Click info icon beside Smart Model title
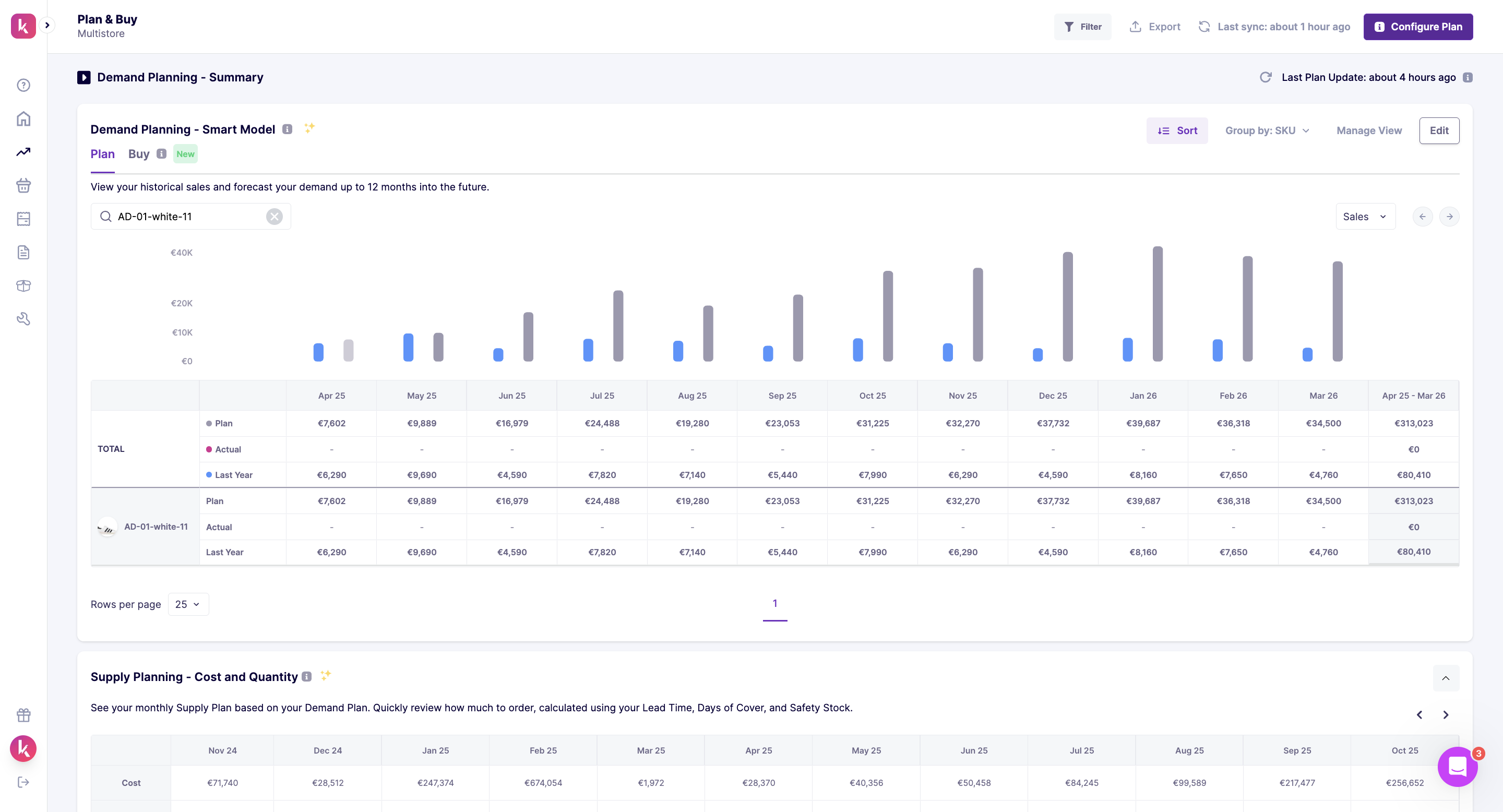This screenshot has width=1503, height=812. coord(287,129)
